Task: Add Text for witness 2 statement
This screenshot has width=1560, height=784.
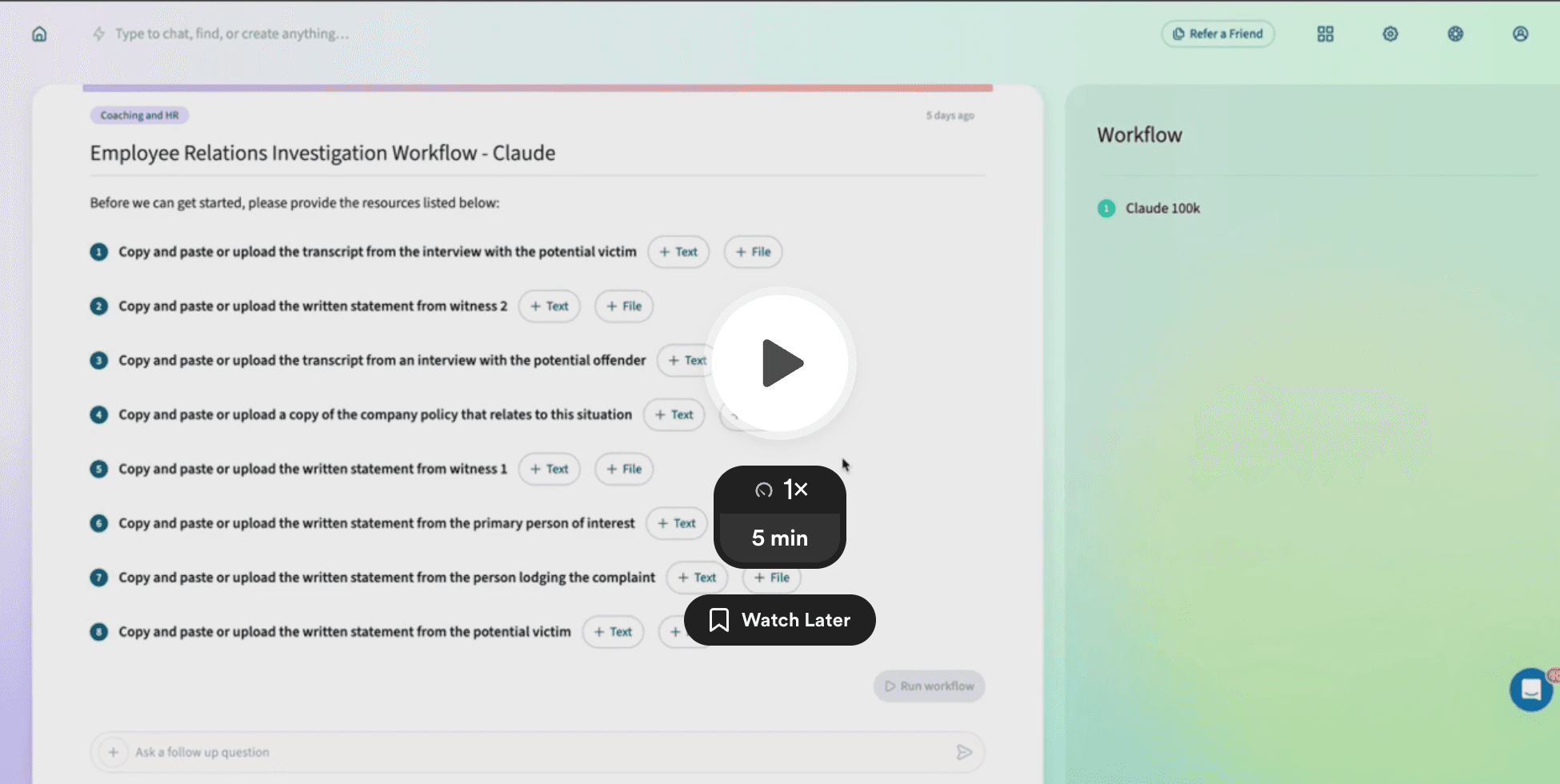Action: coord(549,306)
